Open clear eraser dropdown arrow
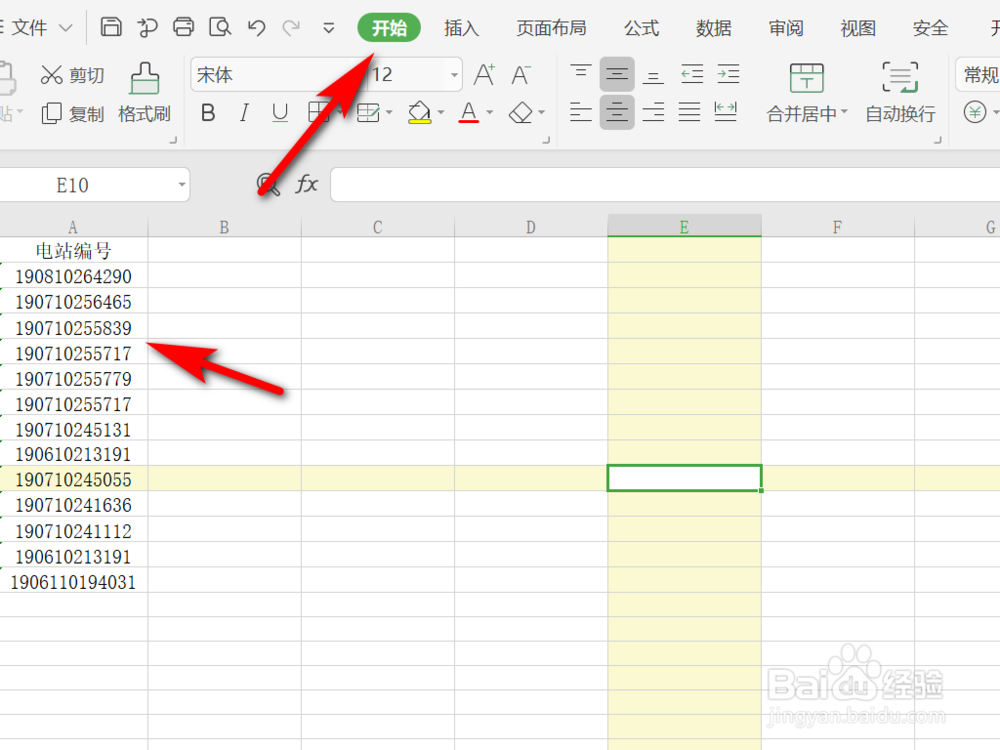Screen dimensions: 1000x750 [x=541, y=113]
